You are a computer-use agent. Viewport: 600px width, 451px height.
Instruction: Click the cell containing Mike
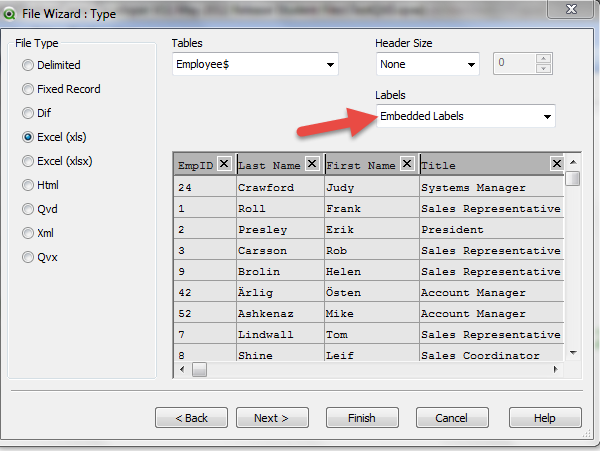372,313
